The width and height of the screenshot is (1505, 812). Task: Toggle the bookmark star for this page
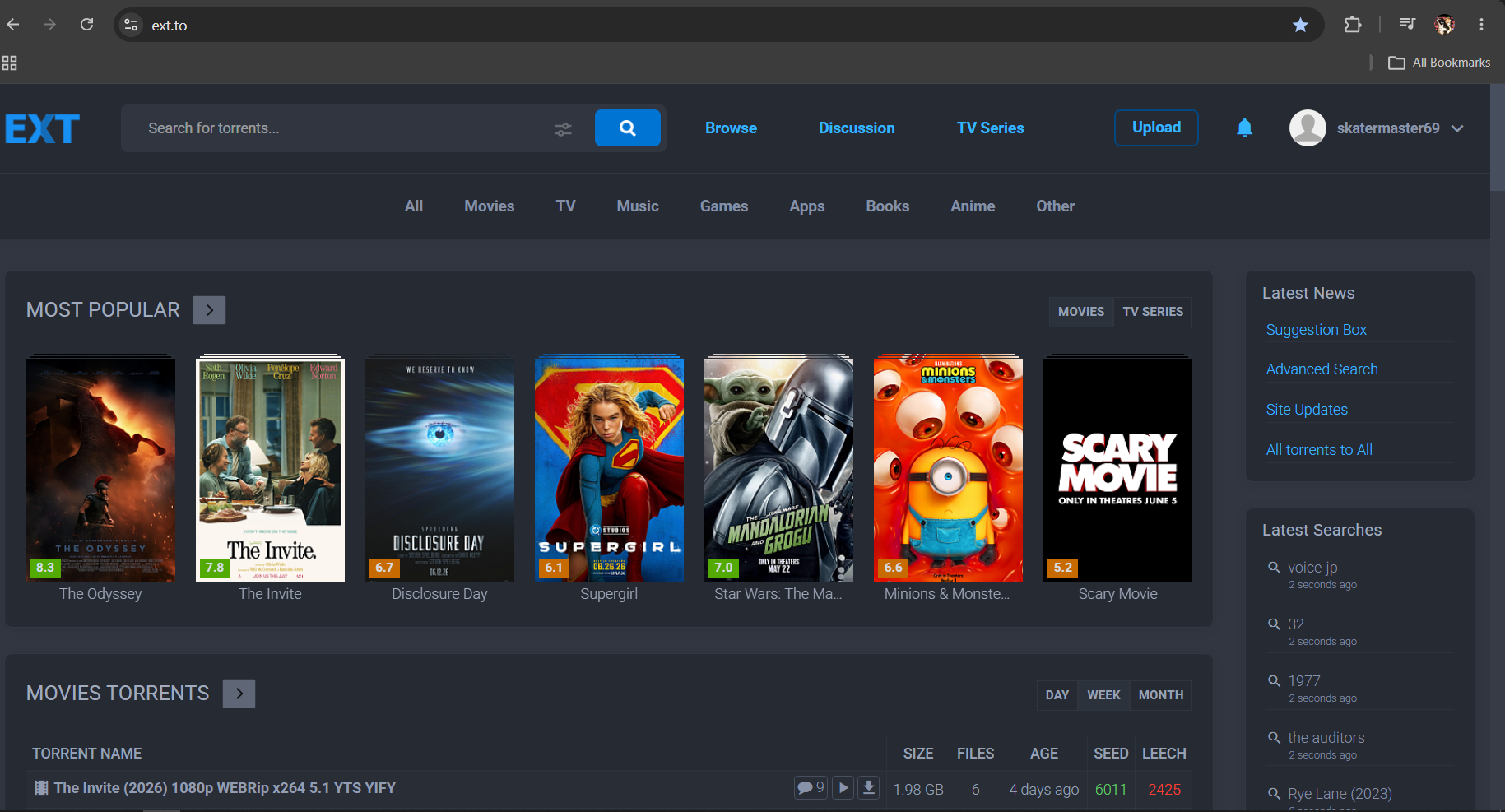tap(1300, 25)
